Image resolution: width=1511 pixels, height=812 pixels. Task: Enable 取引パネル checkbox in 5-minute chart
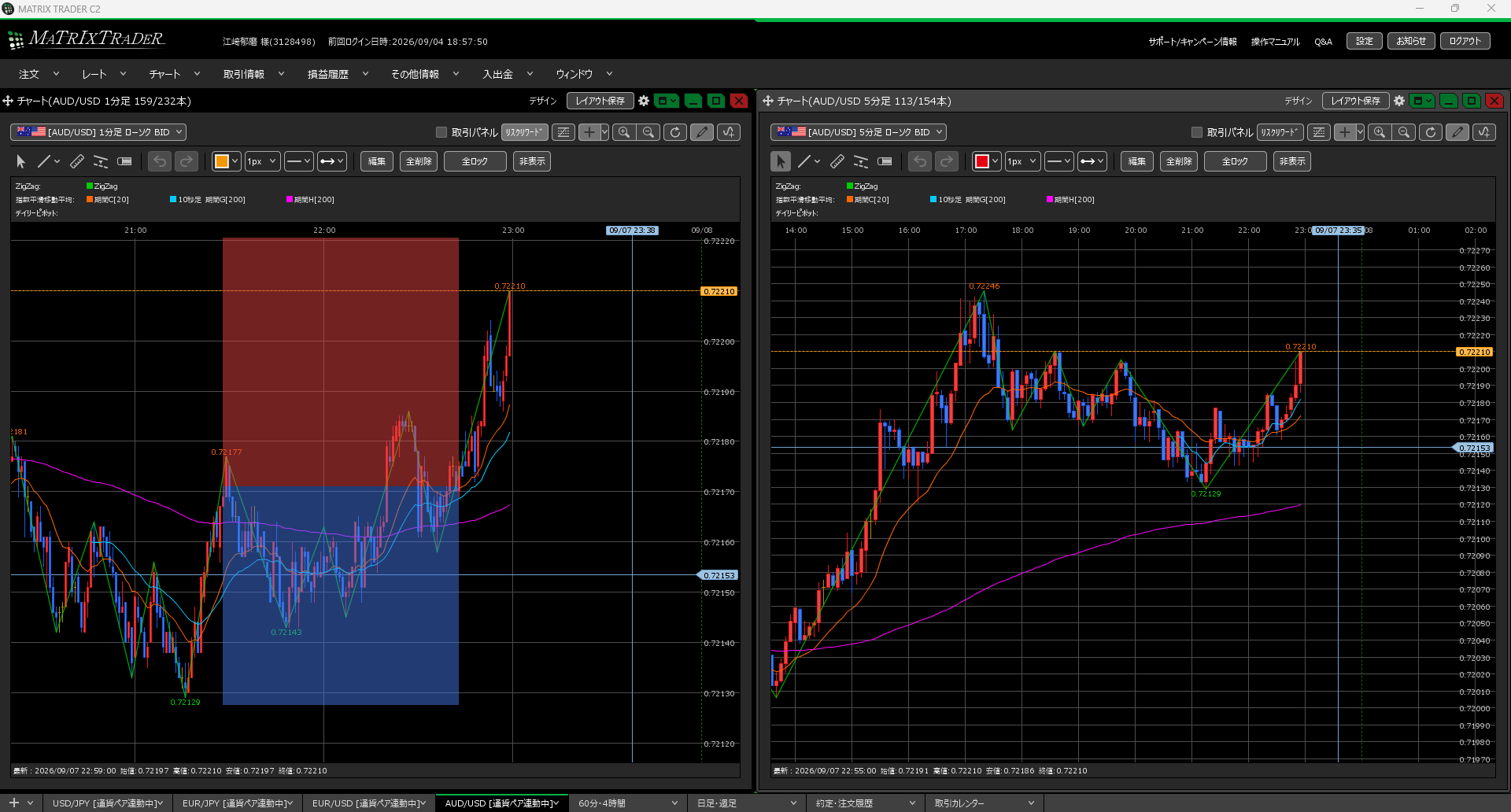(1197, 132)
